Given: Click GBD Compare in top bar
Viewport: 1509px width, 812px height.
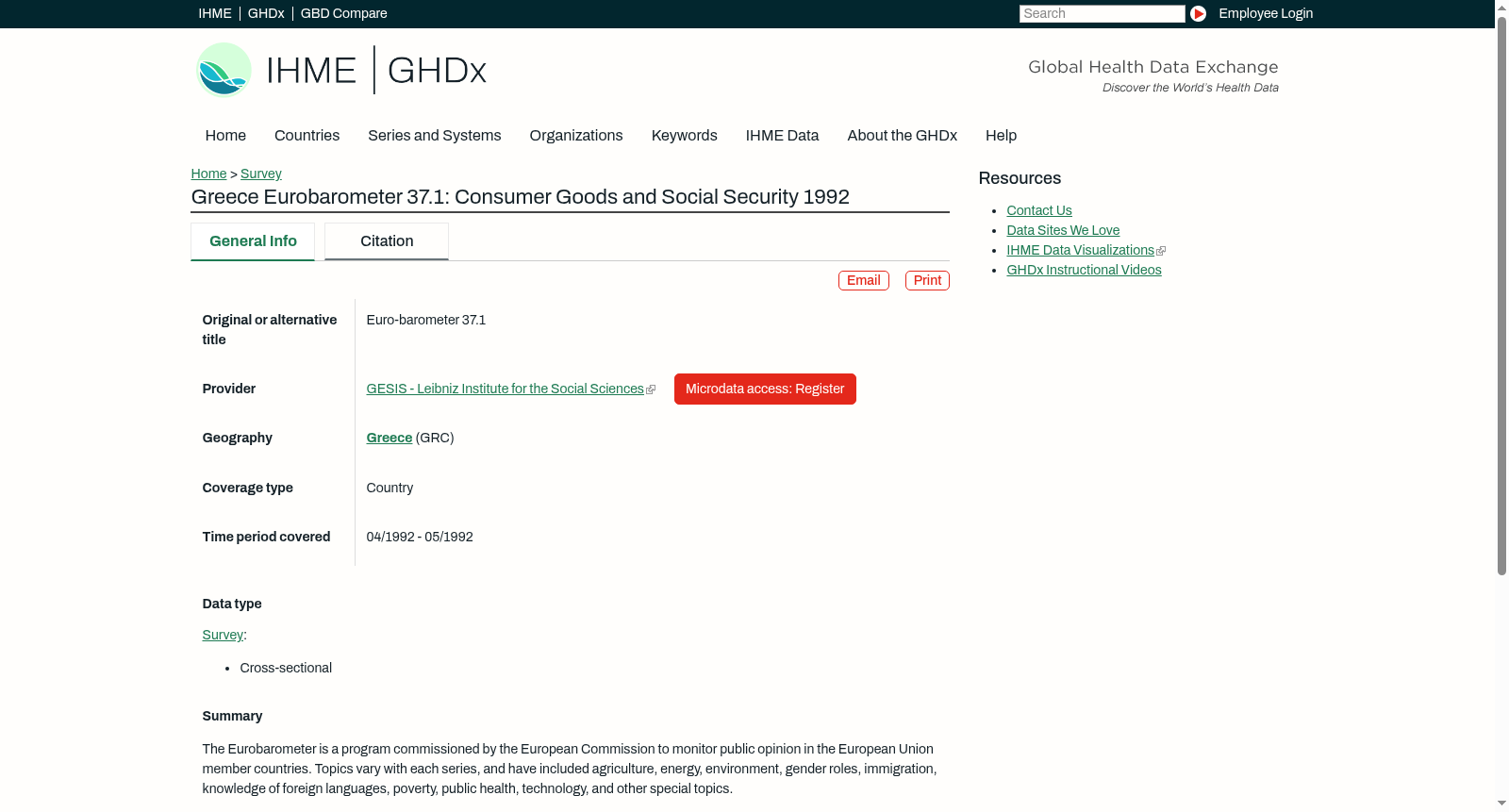Looking at the screenshot, I should point(344,13).
